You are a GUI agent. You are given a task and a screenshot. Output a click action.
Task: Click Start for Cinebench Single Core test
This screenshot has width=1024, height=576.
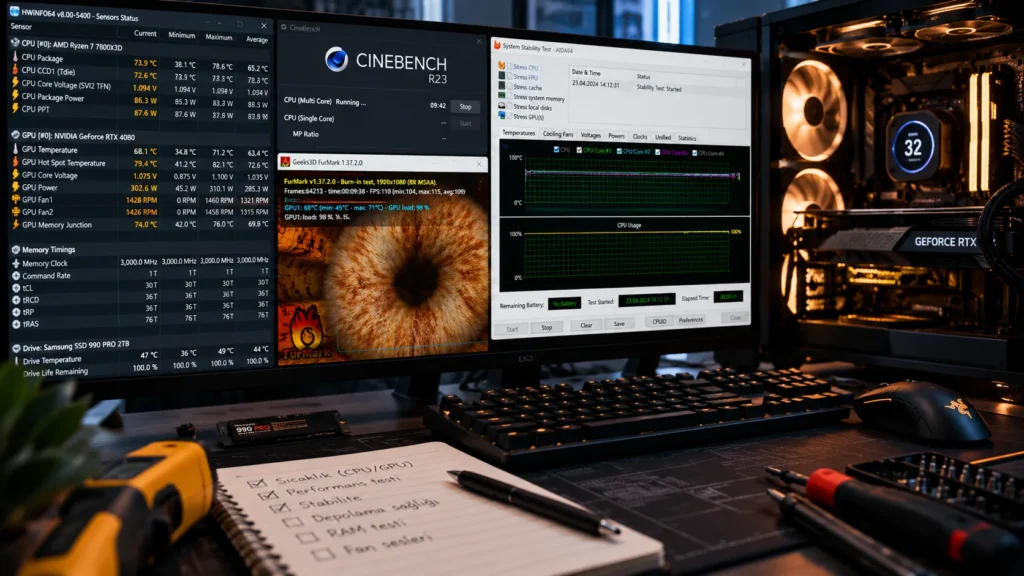[x=465, y=123]
